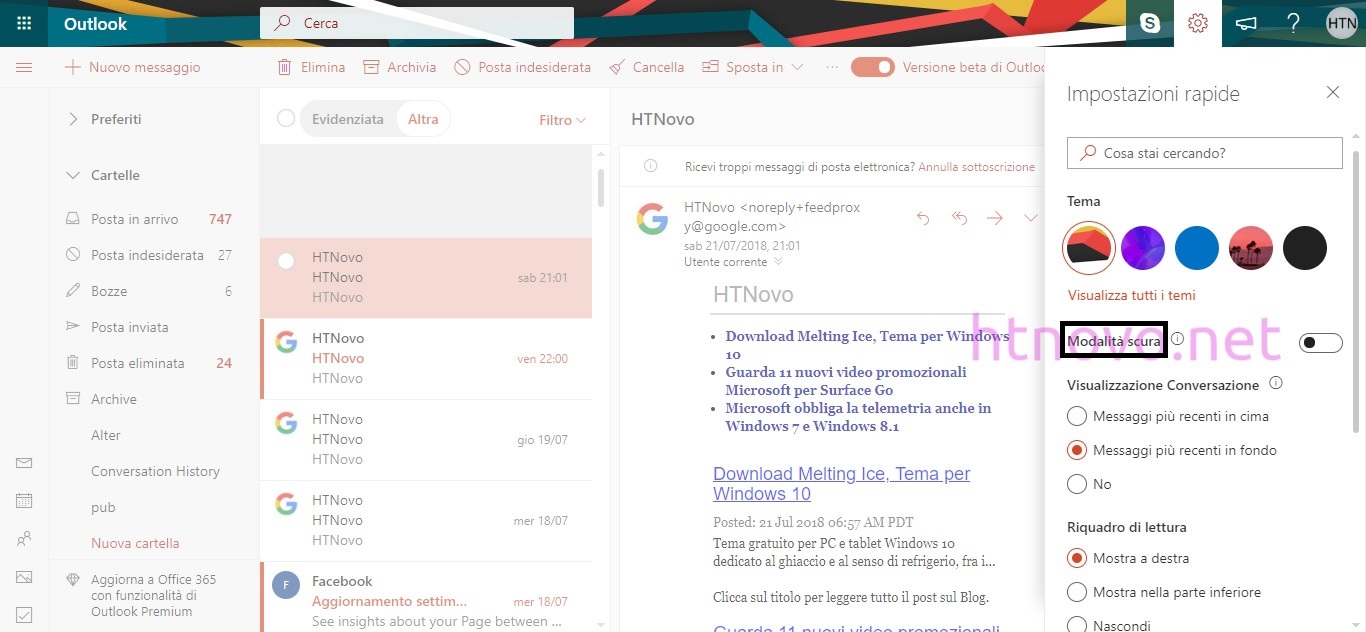Click the info icon next to Visualizzazione Conversazione
The width and height of the screenshot is (1366, 632).
pyautogui.click(x=1276, y=383)
